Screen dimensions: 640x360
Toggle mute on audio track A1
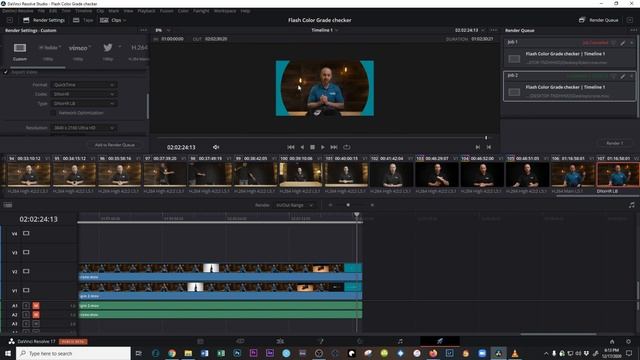point(36,305)
